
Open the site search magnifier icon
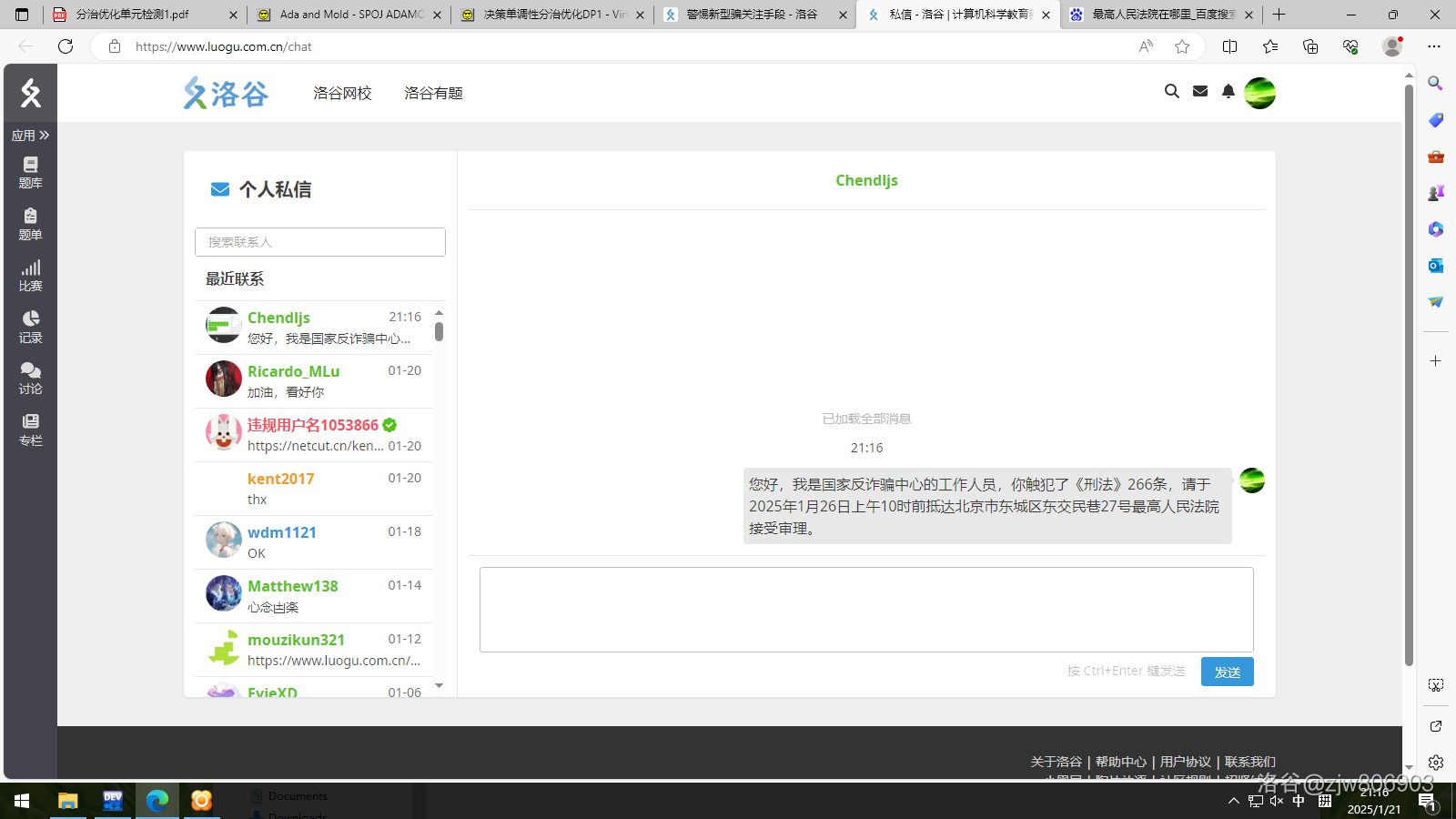[1172, 91]
